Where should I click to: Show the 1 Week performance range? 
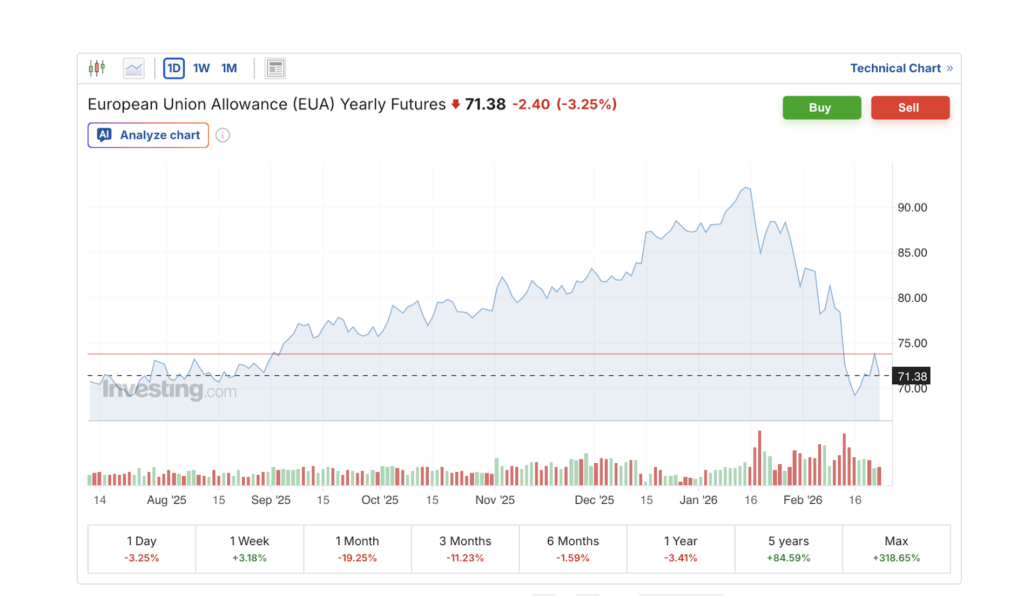pos(249,549)
